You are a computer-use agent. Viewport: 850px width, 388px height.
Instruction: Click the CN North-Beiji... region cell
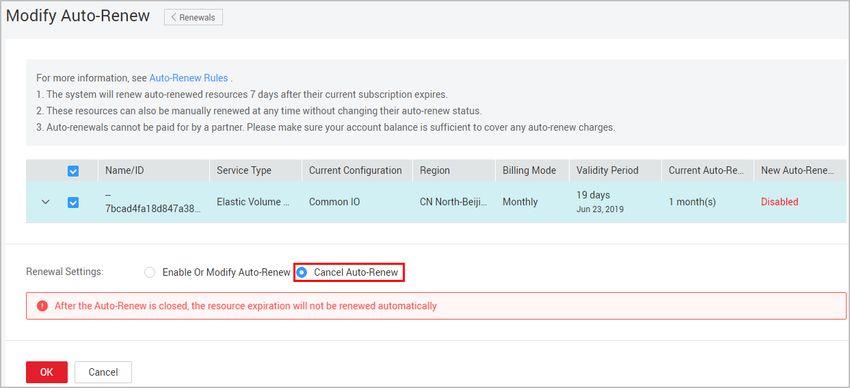tap(454, 202)
